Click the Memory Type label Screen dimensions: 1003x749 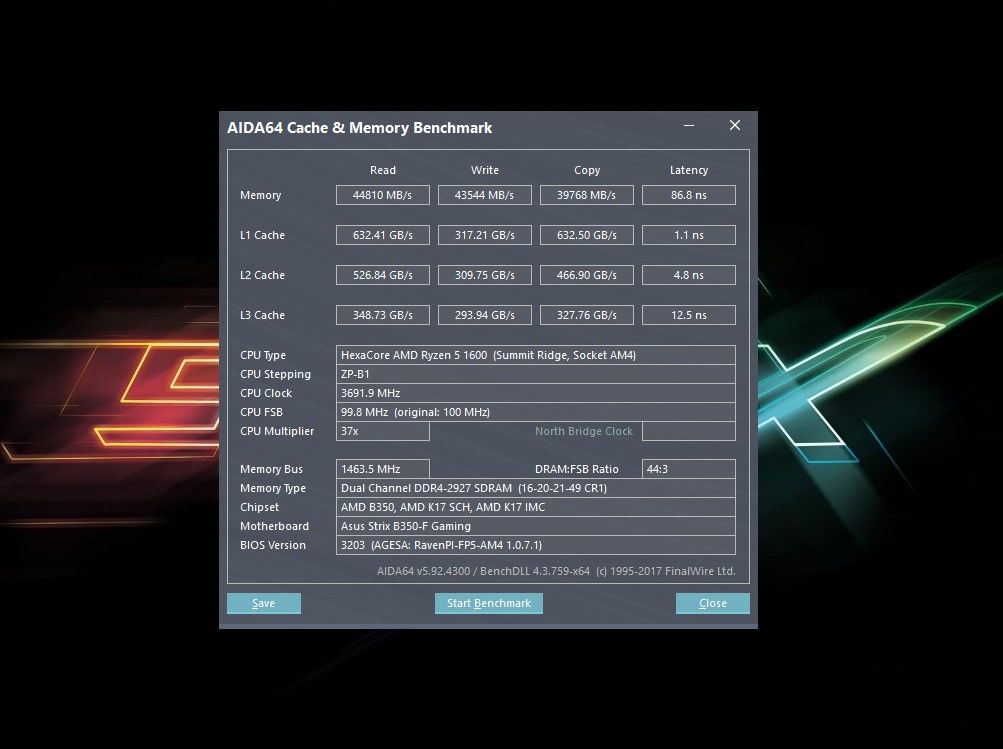[272, 488]
